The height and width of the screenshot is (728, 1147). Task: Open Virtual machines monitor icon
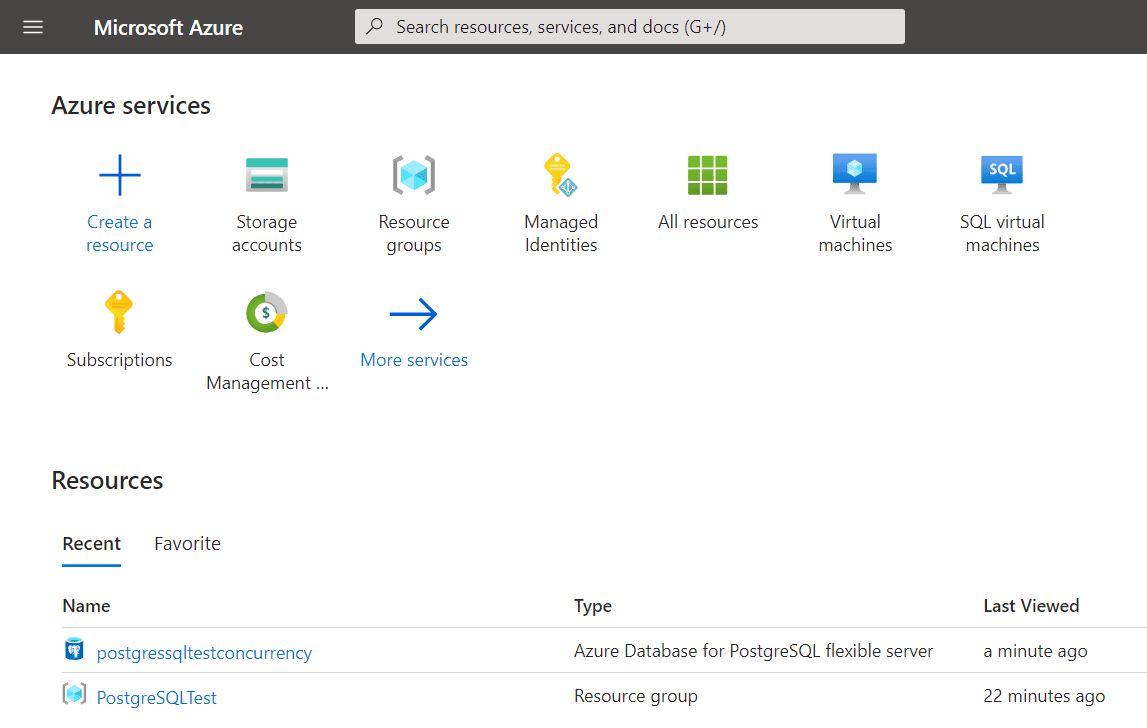point(854,174)
